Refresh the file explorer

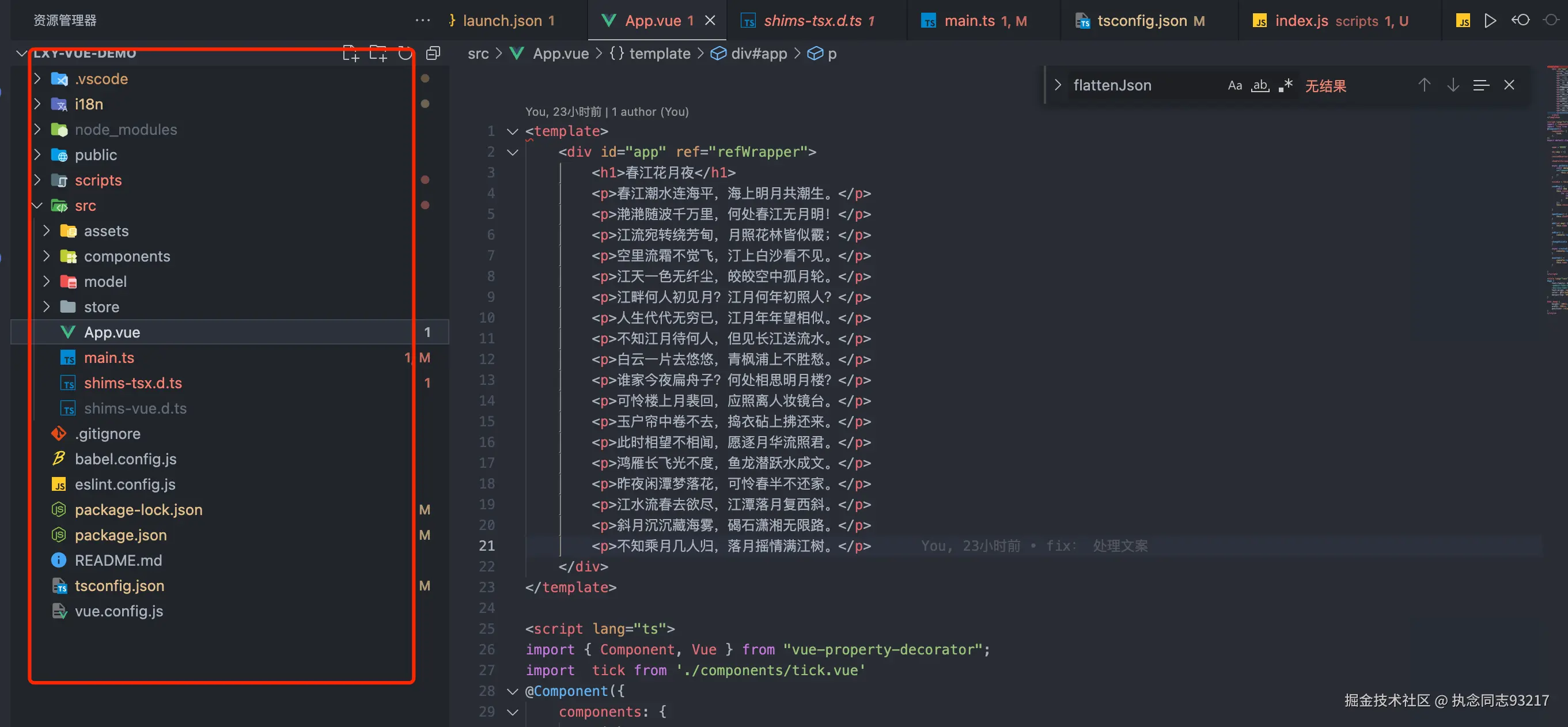click(405, 54)
